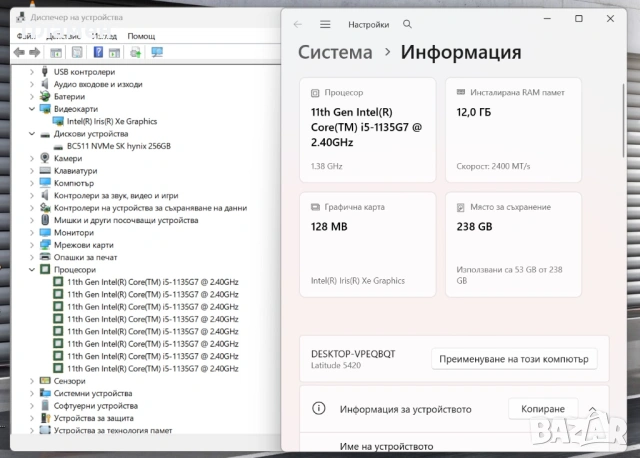The width and height of the screenshot is (640, 458).
Task: Open the Settings hamburger navigation menu
Action: pyautogui.click(x=325, y=24)
